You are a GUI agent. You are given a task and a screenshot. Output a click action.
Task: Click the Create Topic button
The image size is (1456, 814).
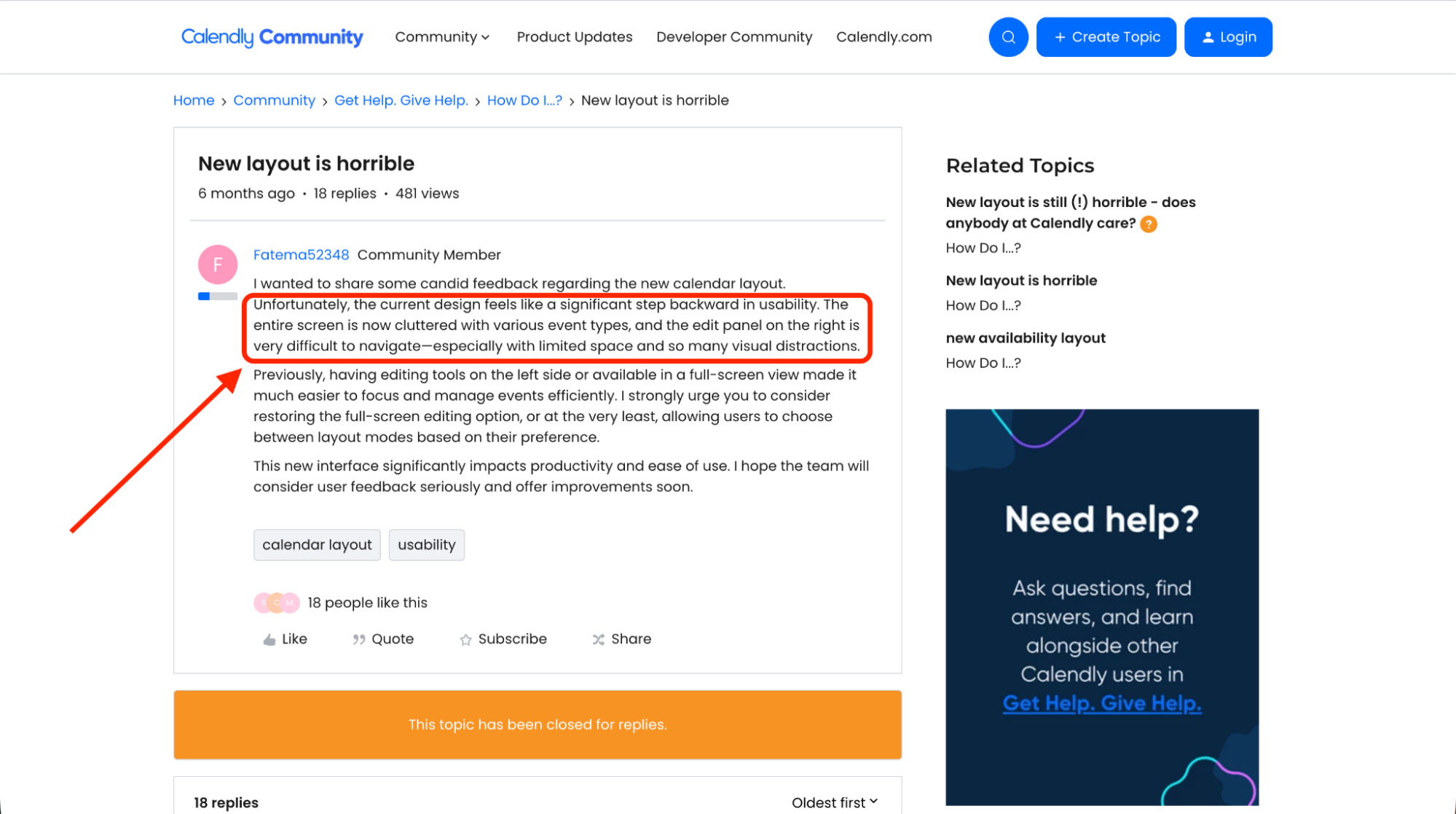coord(1106,37)
